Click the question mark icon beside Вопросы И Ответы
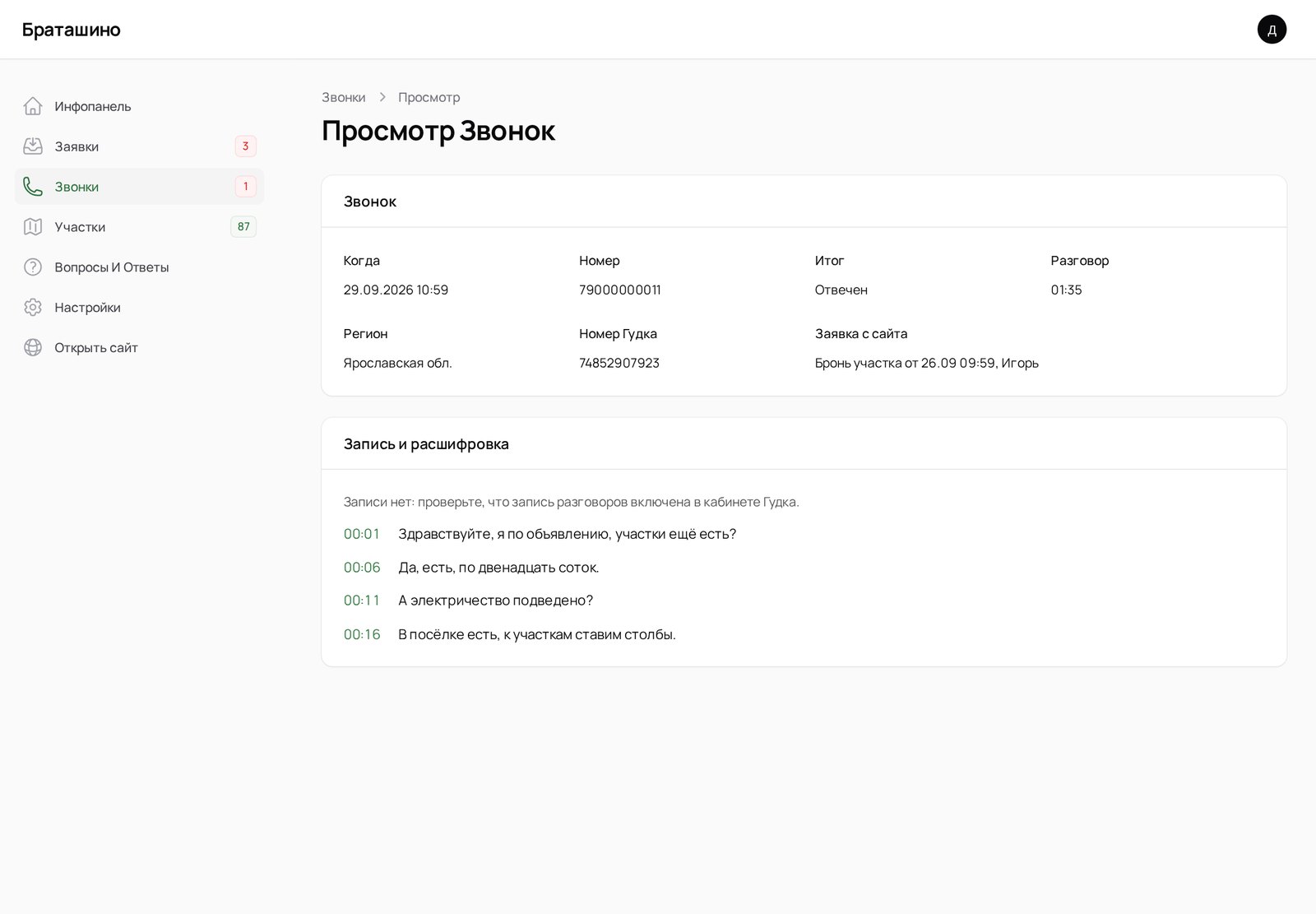Image resolution: width=1316 pixels, height=914 pixels. [x=33, y=267]
